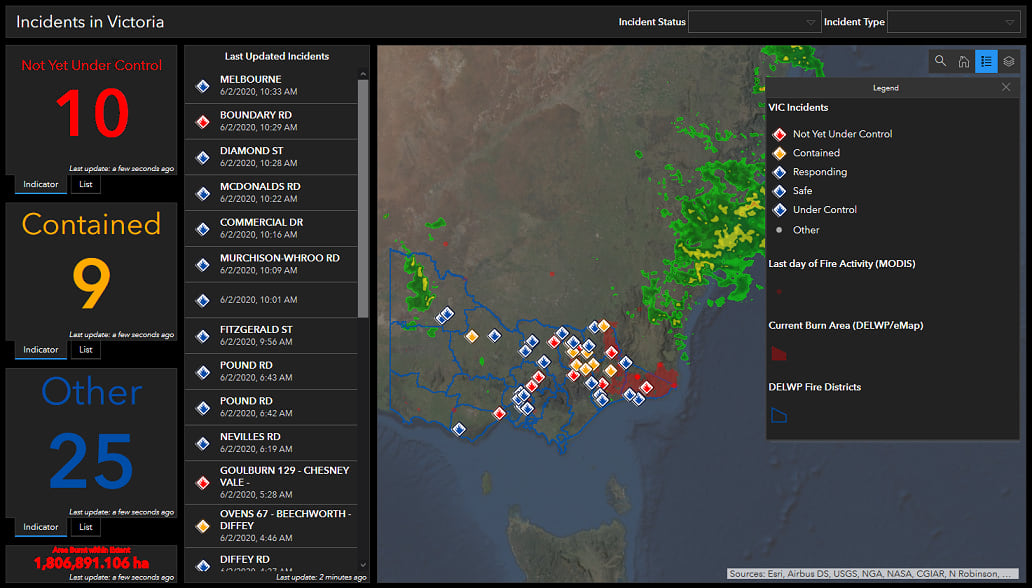Image resolution: width=1032 pixels, height=588 pixels.
Task: Reset map to home extent
Action: point(963,61)
